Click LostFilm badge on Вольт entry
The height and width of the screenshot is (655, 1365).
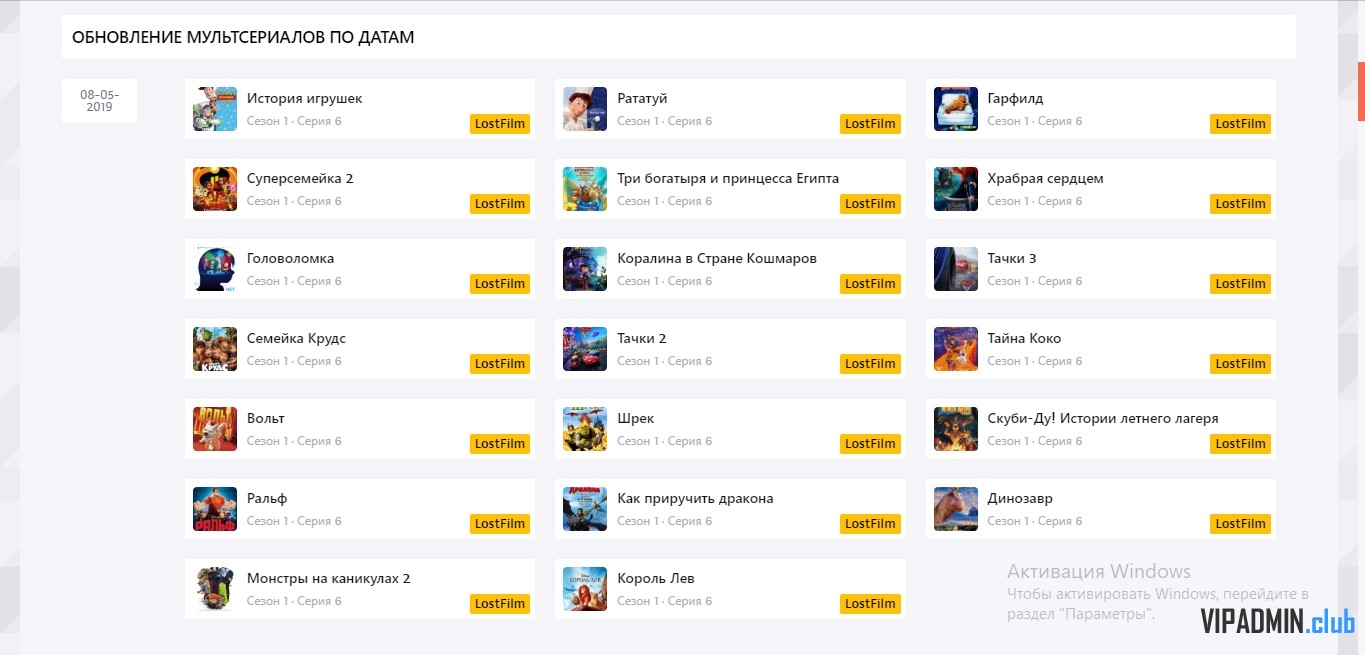(x=500, y=444)
